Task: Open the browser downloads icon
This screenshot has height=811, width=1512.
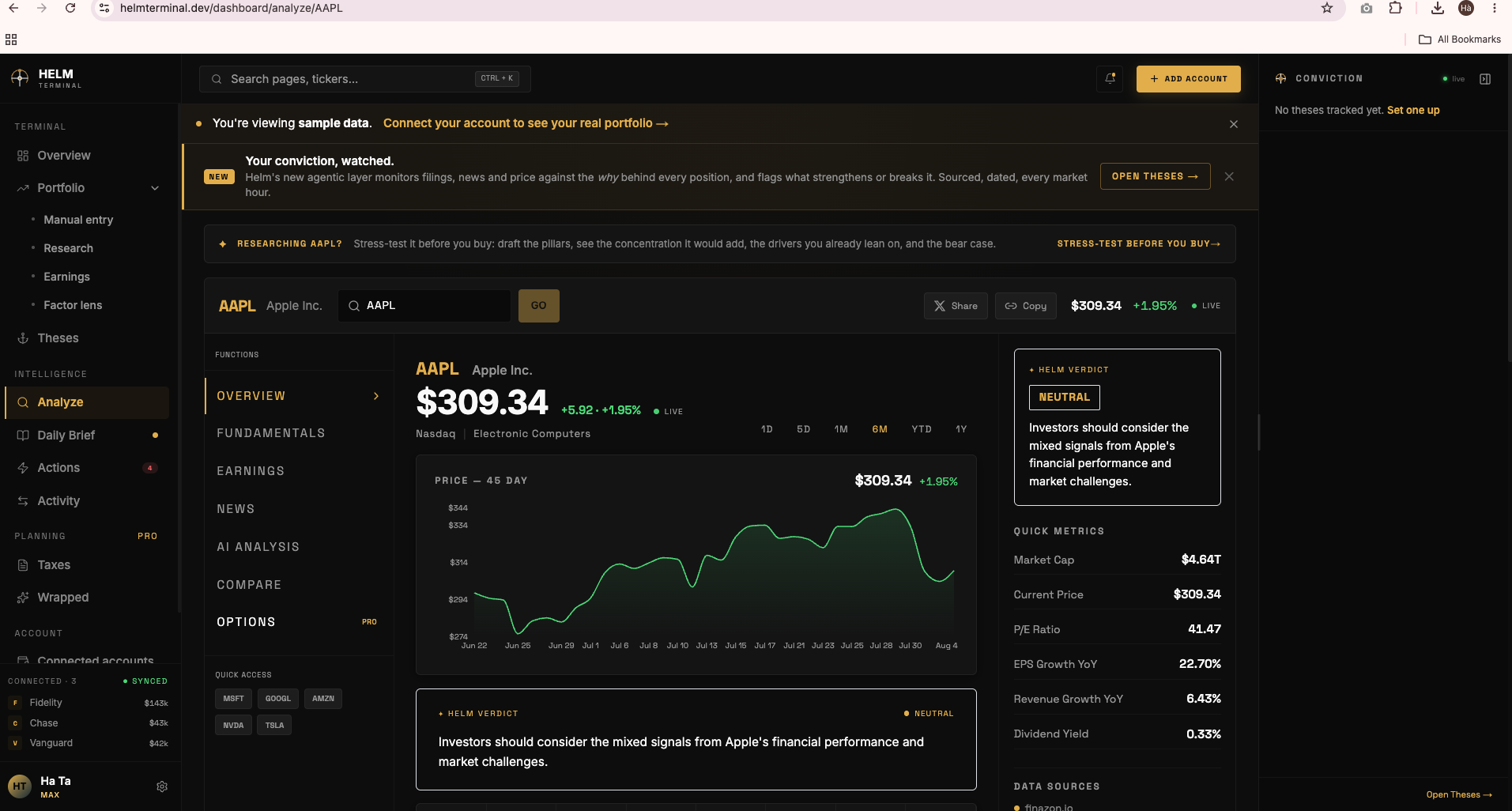Action: [1438, 8]
